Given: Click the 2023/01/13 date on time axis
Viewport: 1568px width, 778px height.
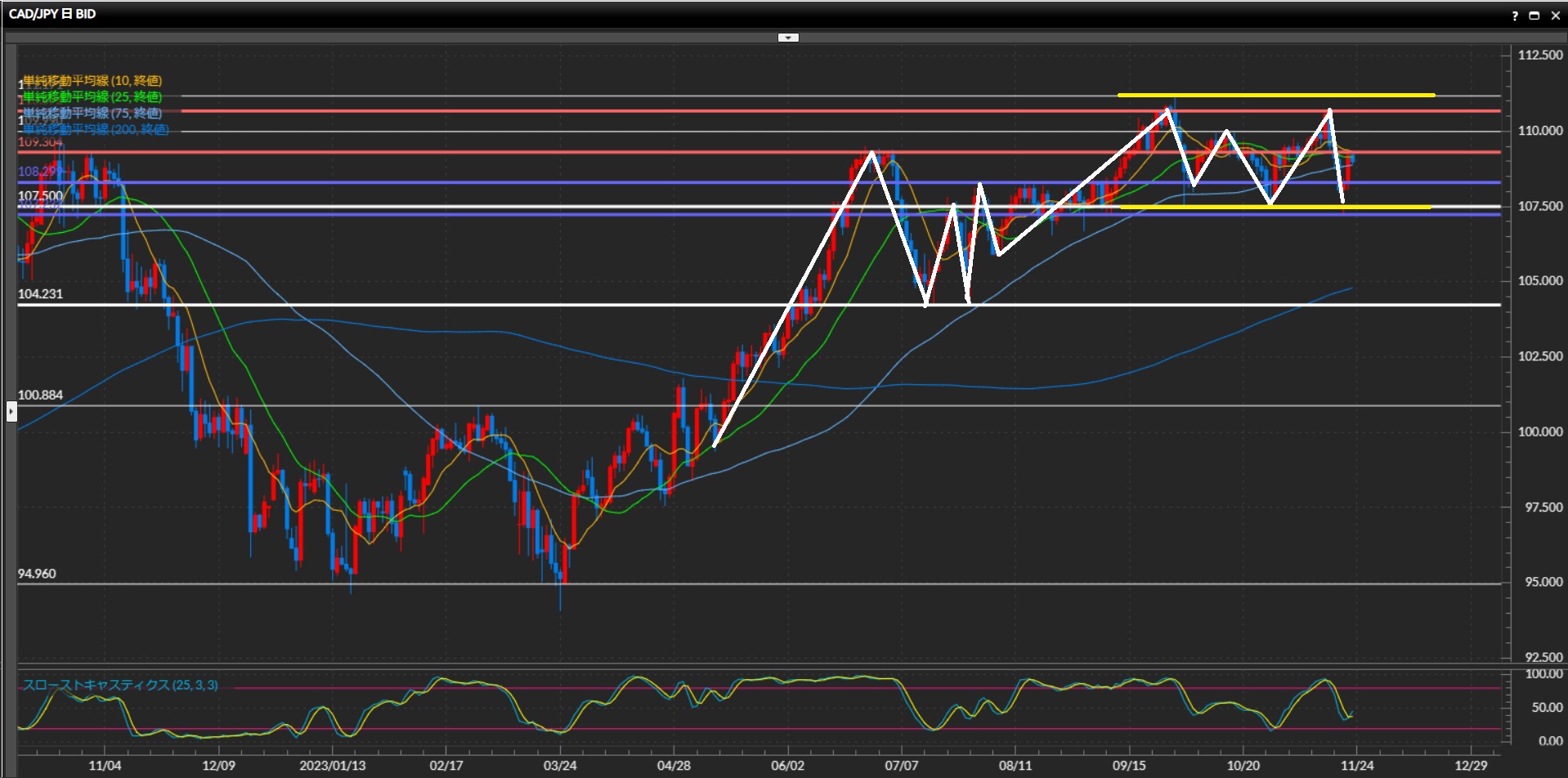Looking at the screenshot, I should tap(332, 766).
